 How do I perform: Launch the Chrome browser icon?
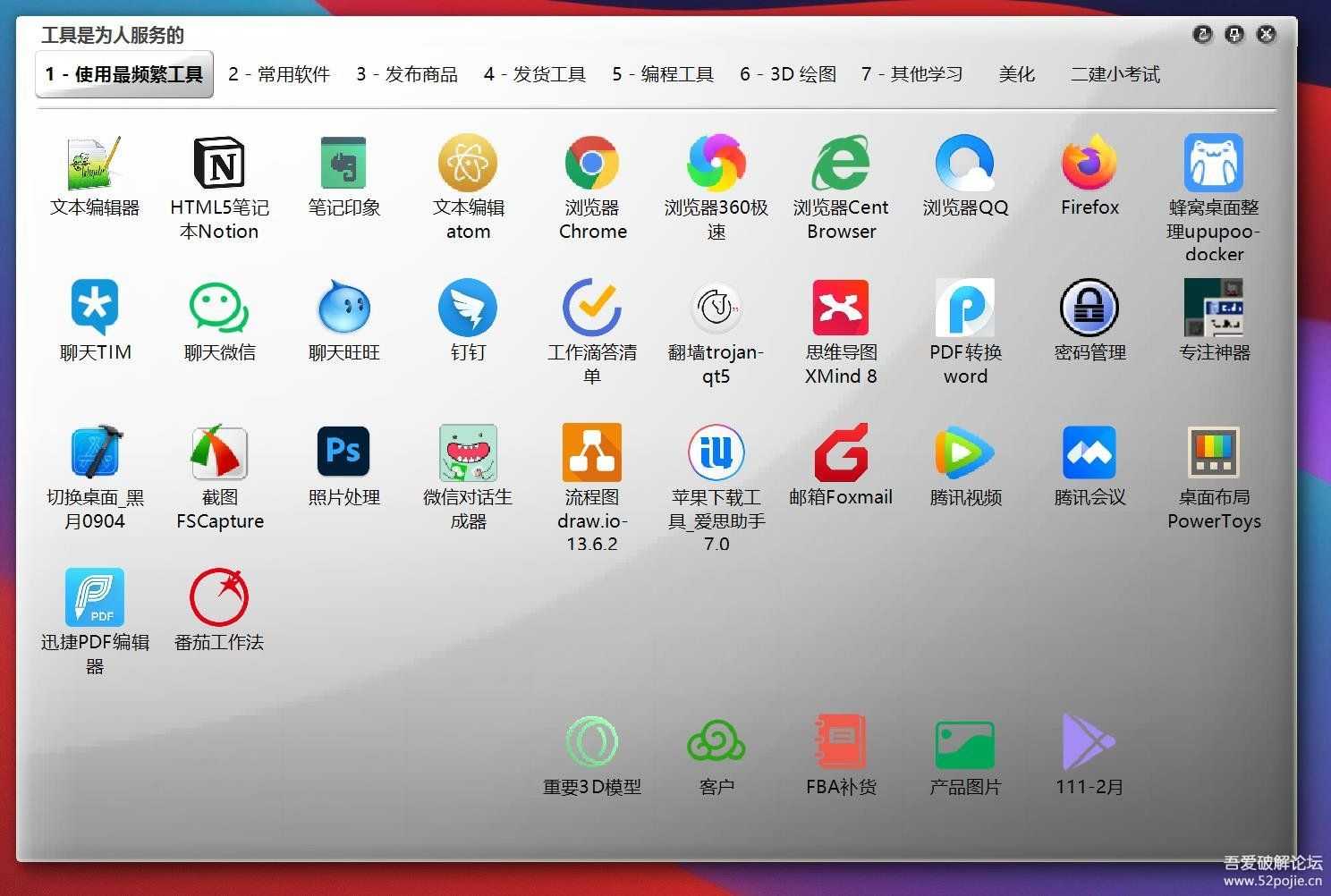[x=592, y=164]
